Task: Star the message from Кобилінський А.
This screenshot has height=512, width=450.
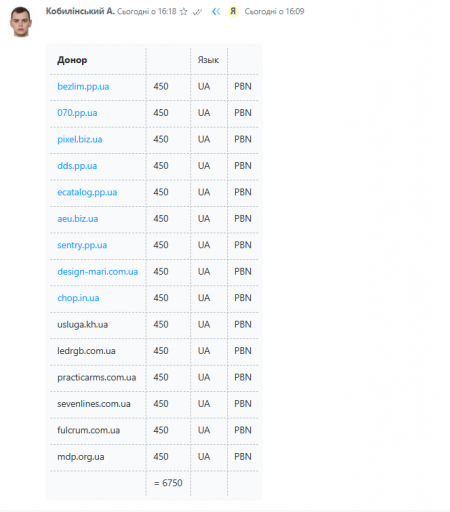Action: pos(184,12)
